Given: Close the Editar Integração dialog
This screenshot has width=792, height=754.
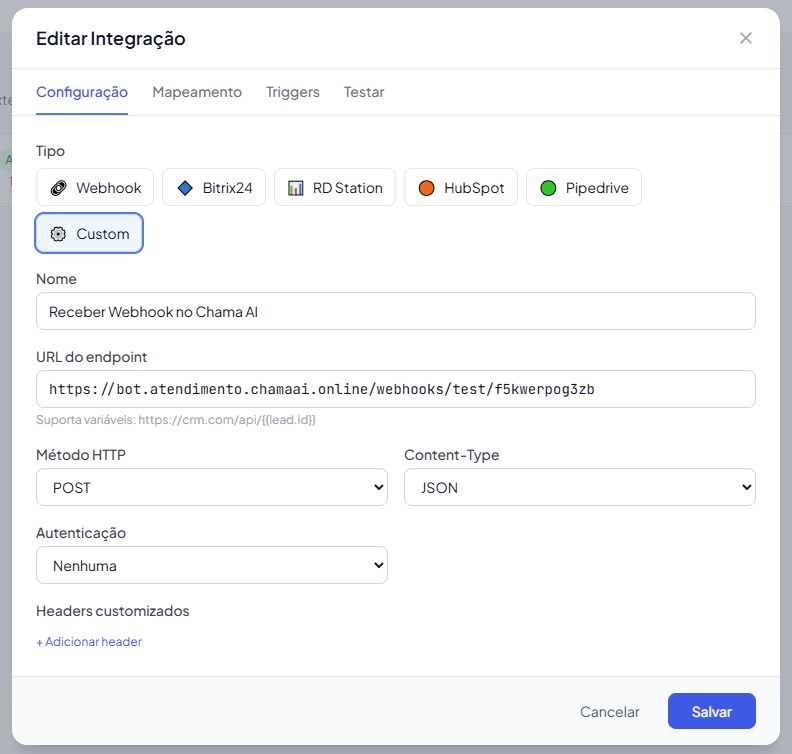Looking at the screenshot, I should tap(746, 38).
